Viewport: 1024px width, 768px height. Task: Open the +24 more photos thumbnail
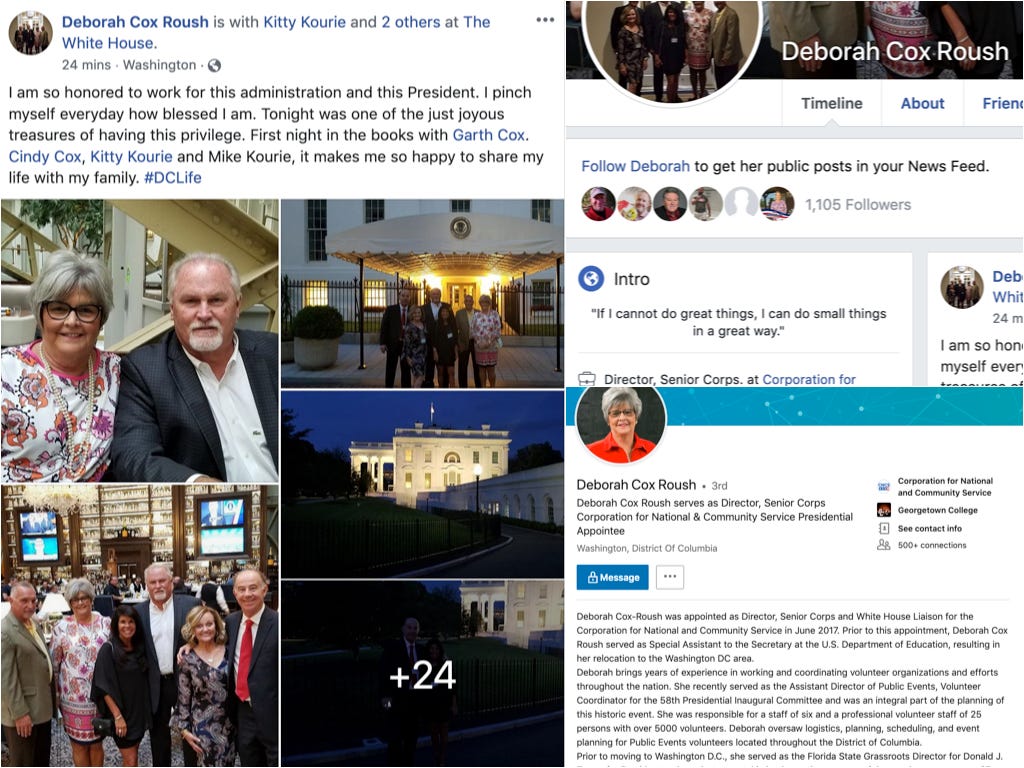point(423,674)
